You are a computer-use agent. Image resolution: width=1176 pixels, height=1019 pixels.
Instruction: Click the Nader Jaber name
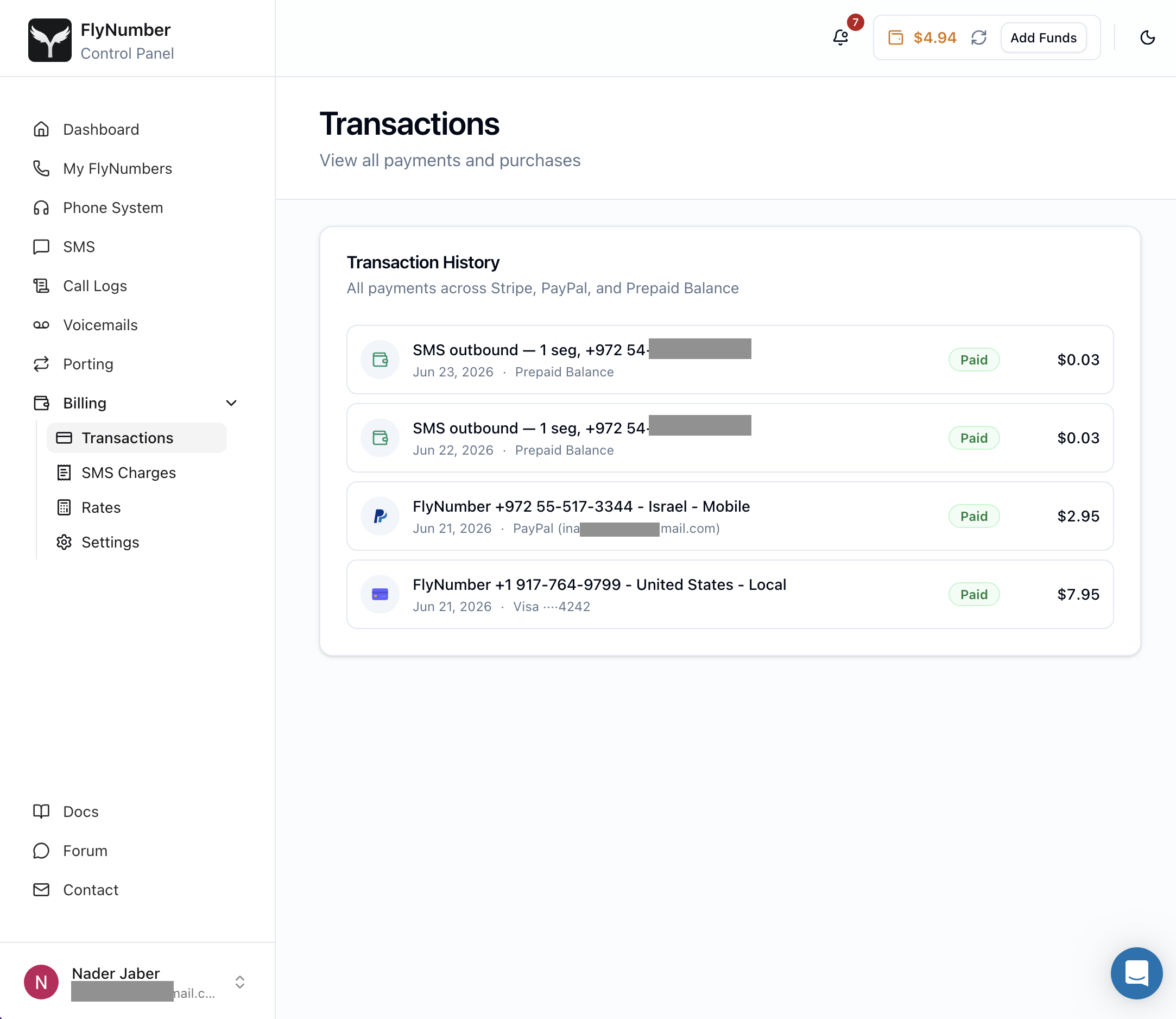pos(116,973)
